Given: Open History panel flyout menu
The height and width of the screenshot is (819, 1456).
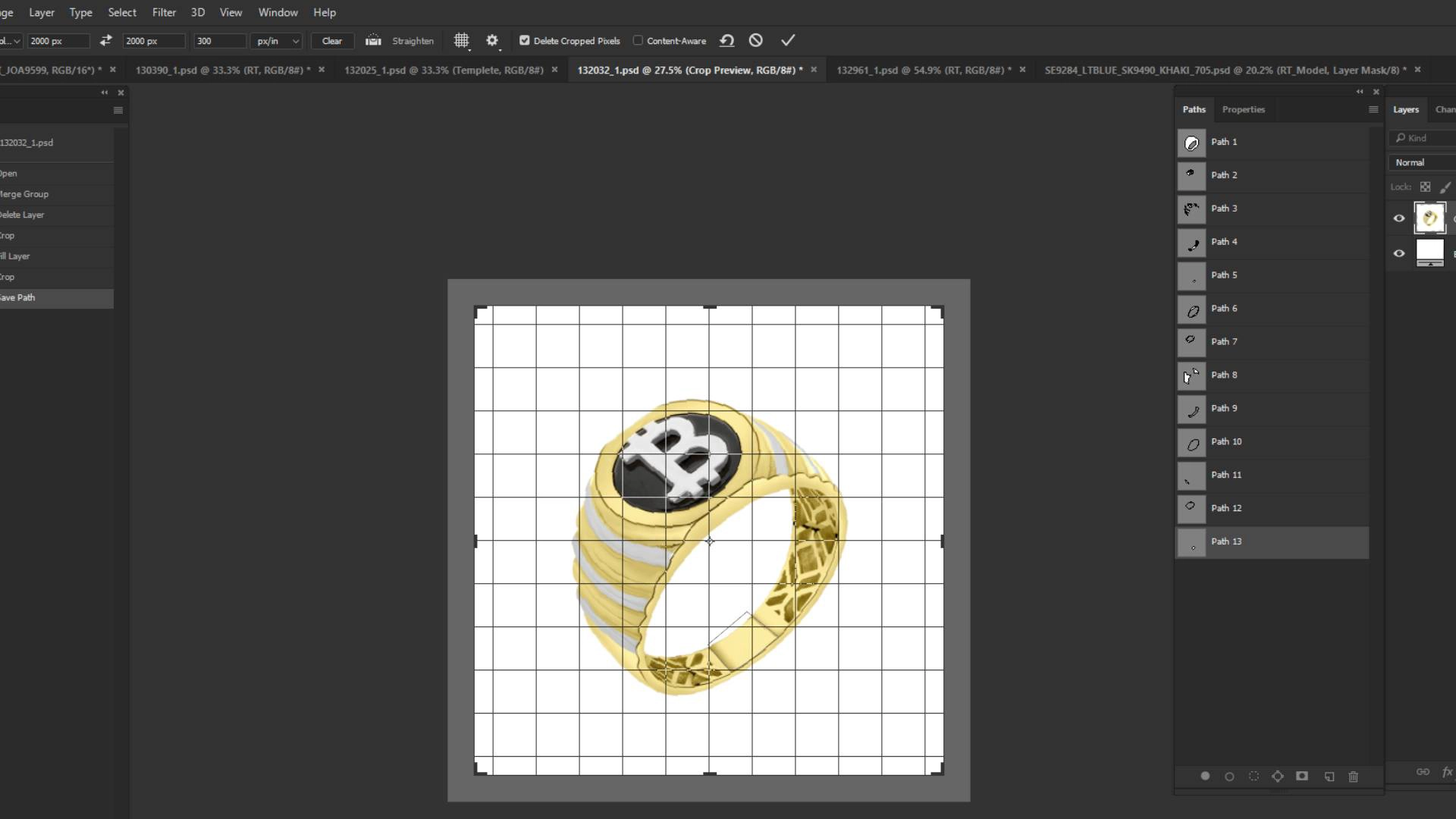Looking at the screenshot, I should [118, 111].
